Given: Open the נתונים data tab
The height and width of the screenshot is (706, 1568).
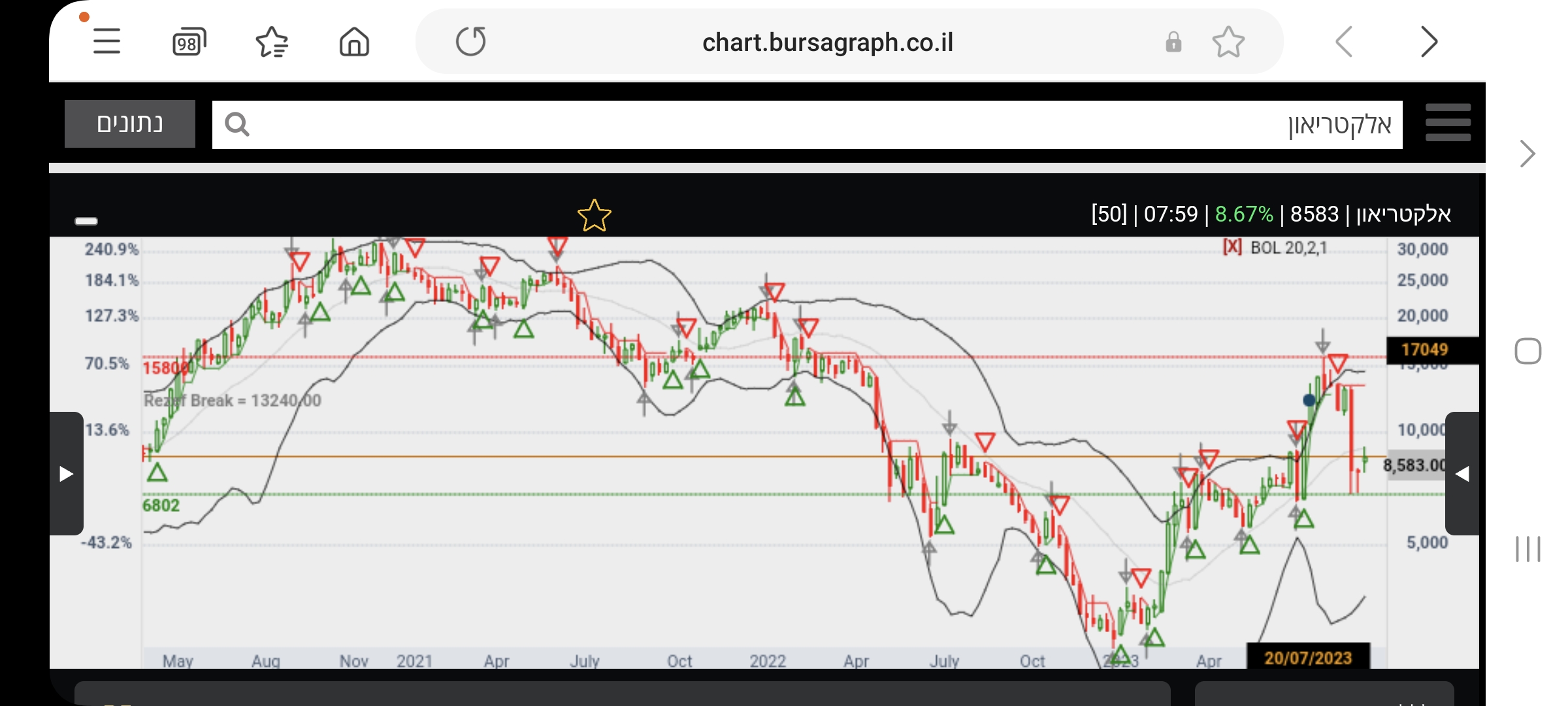Looking at the screenshot, I should click(130, 124).
